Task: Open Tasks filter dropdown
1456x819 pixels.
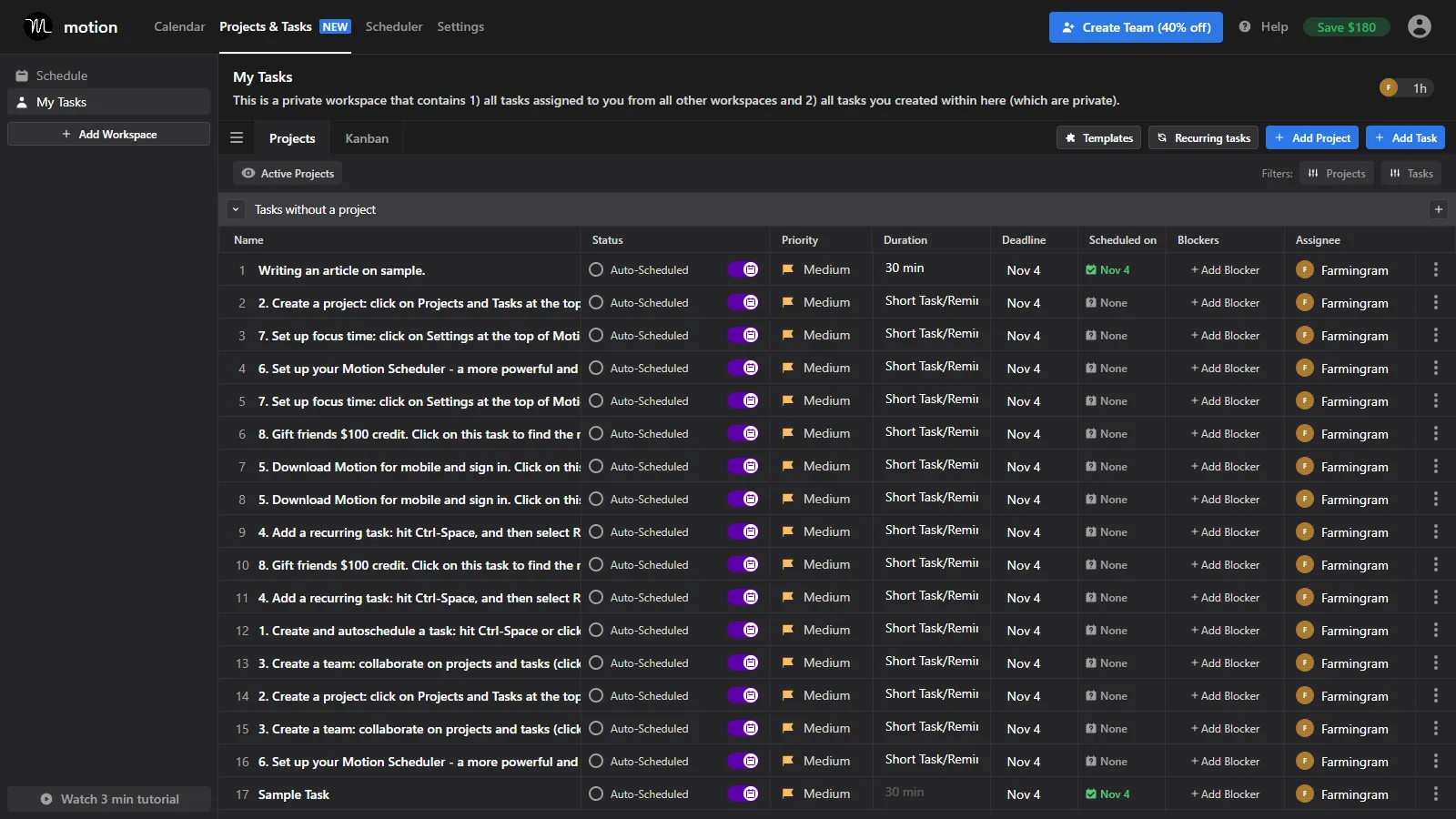Action: click(x=1411, y=173)
